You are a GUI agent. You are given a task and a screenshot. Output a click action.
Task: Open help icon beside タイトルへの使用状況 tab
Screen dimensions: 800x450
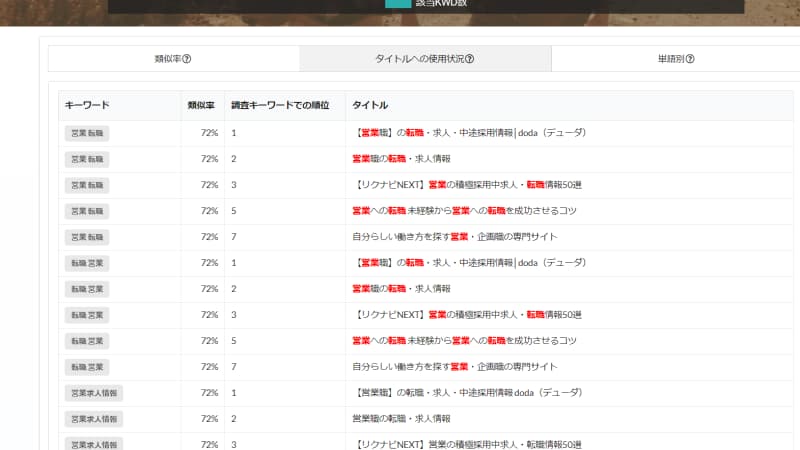coord(469,59)
